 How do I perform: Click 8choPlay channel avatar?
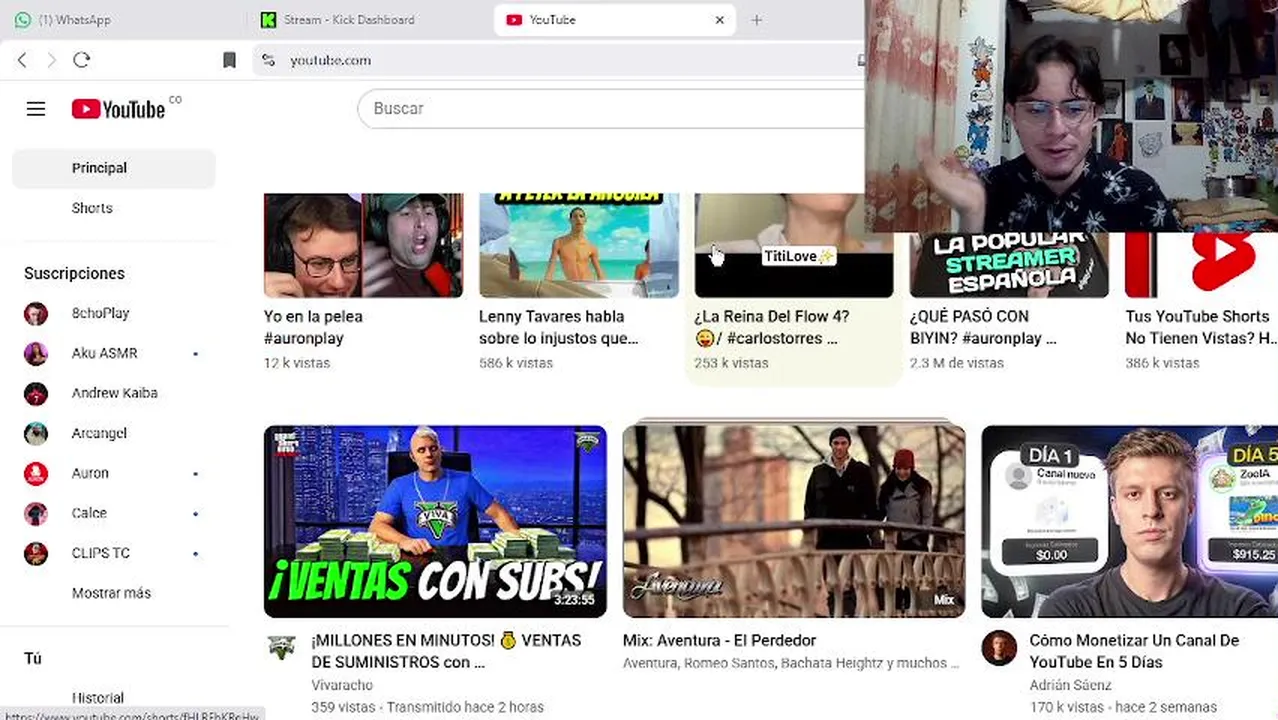(36, 313)
